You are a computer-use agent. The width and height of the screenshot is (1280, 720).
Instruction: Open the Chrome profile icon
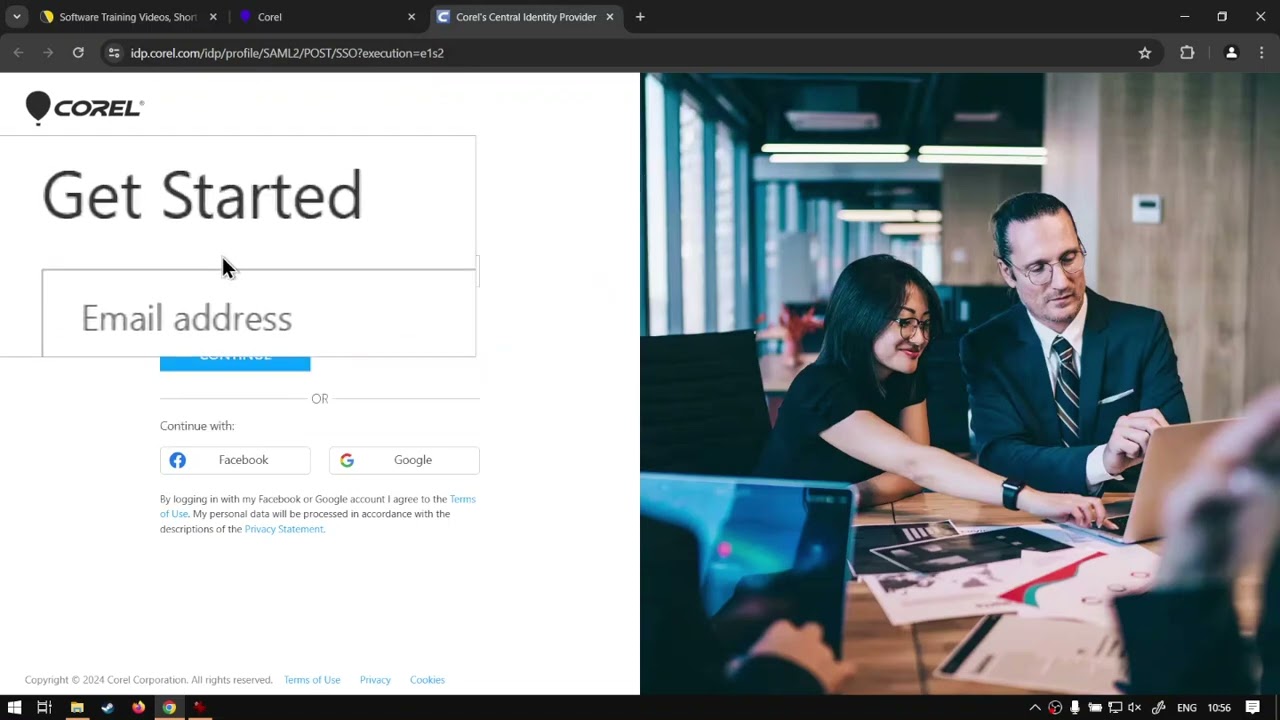(x=1231, y=53)
